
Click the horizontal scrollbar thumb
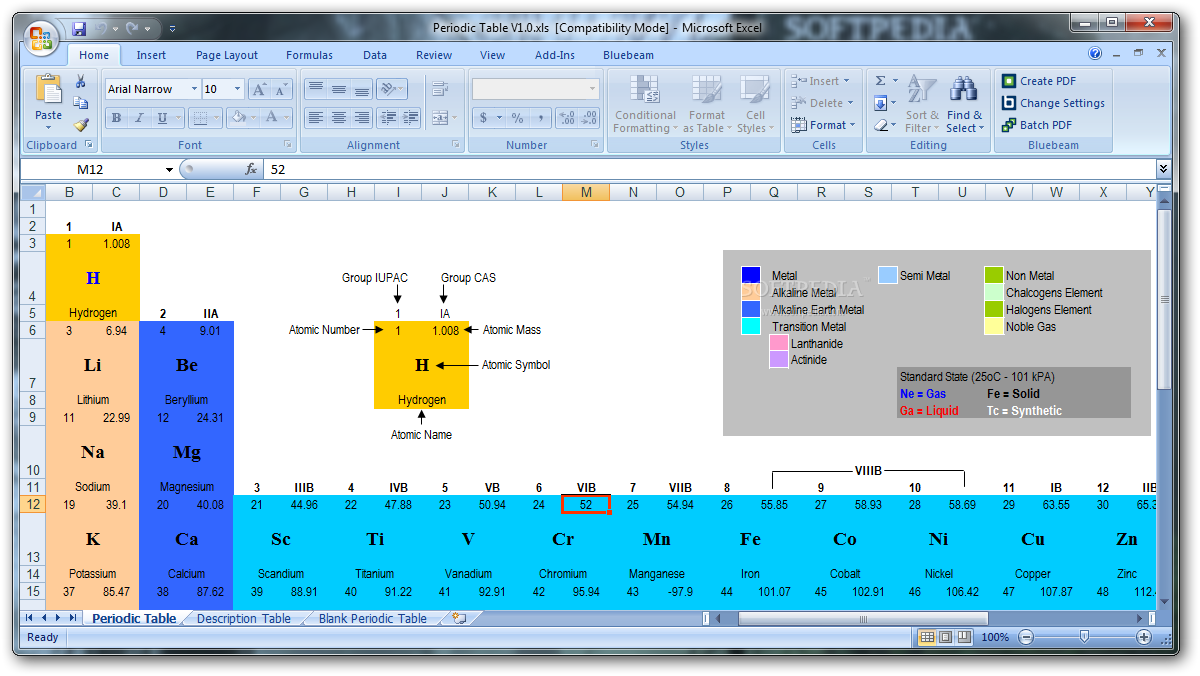tap(863, 619)
